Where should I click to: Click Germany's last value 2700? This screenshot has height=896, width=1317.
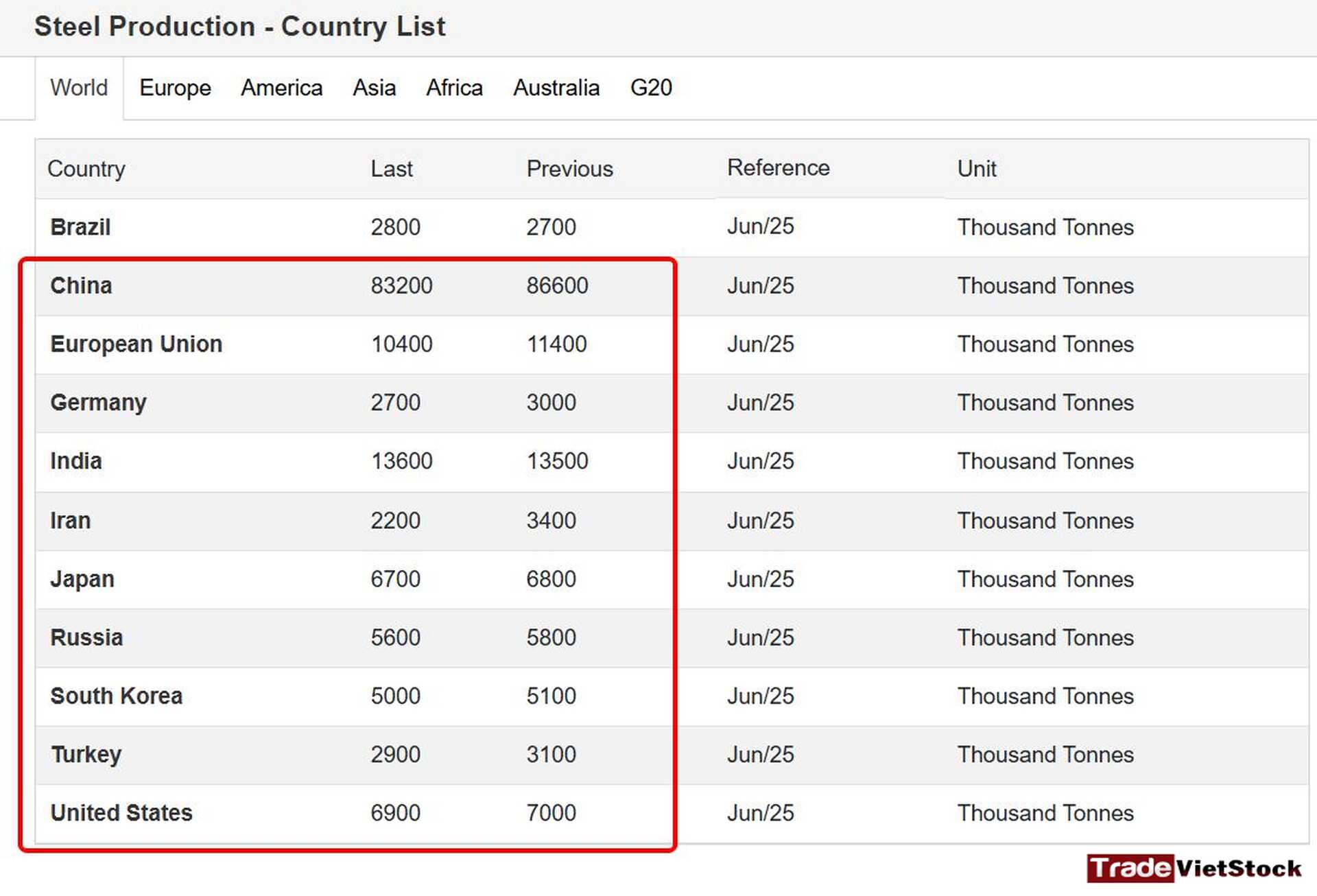coord(395,402)
